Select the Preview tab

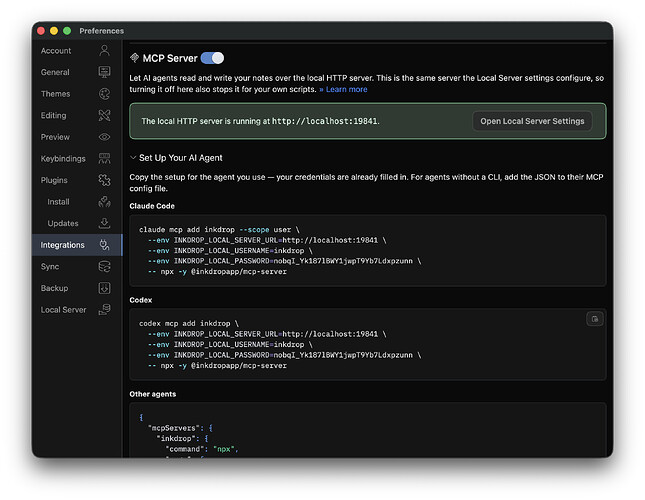click(77, 137)
